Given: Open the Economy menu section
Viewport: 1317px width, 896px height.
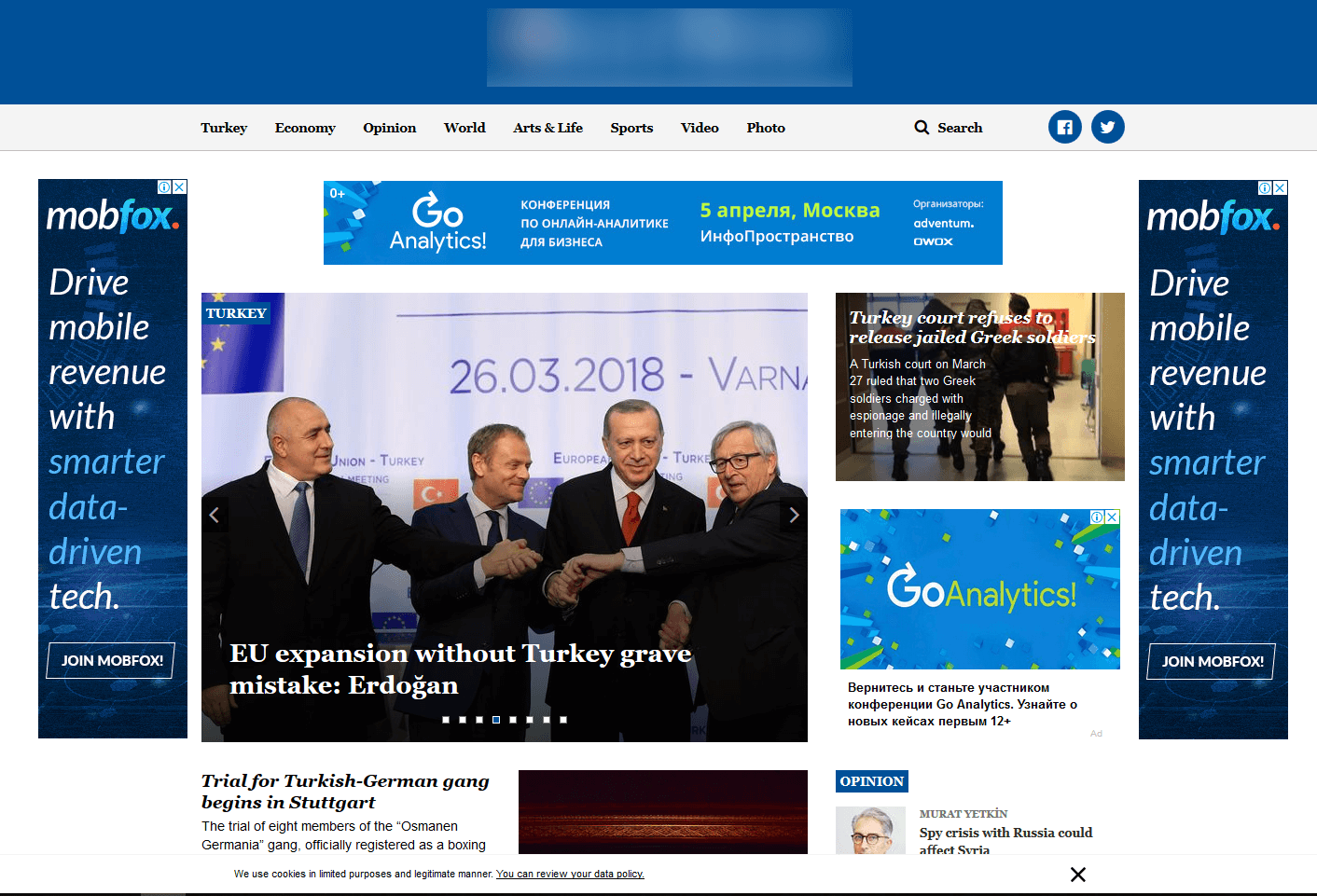Looking at the screenshot, I should pos(305,128).
